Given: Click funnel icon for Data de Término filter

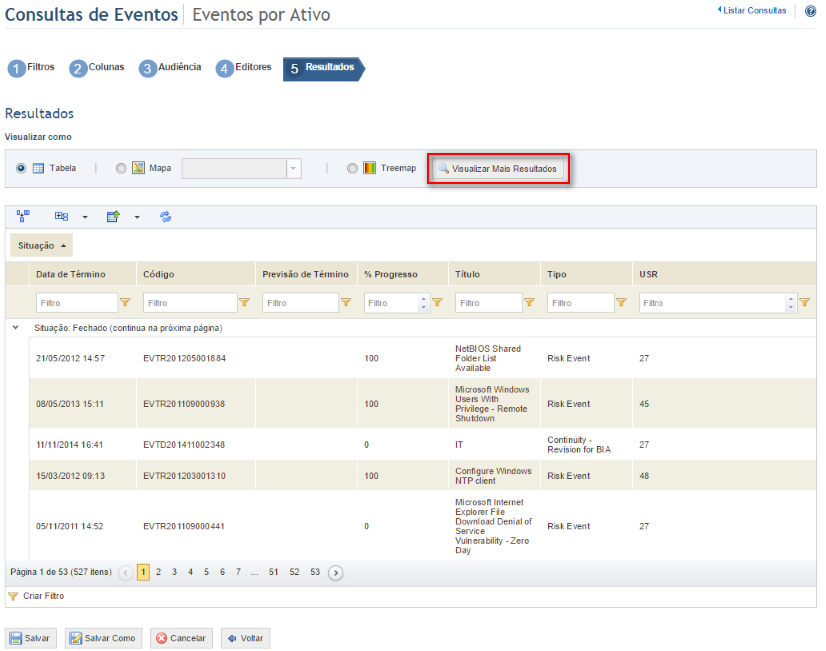Looking at the screenshot, I should (x=125, y=302).
